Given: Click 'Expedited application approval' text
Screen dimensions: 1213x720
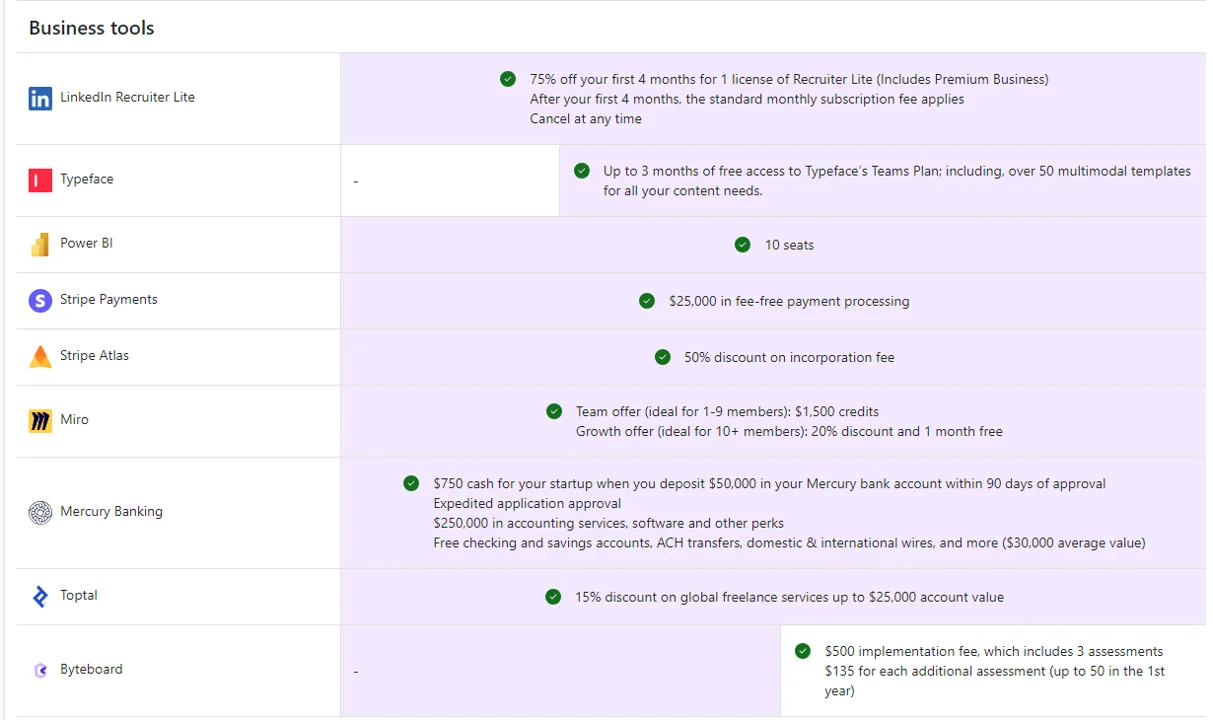Looking at the screenshot, I should (x=527, y=503).
